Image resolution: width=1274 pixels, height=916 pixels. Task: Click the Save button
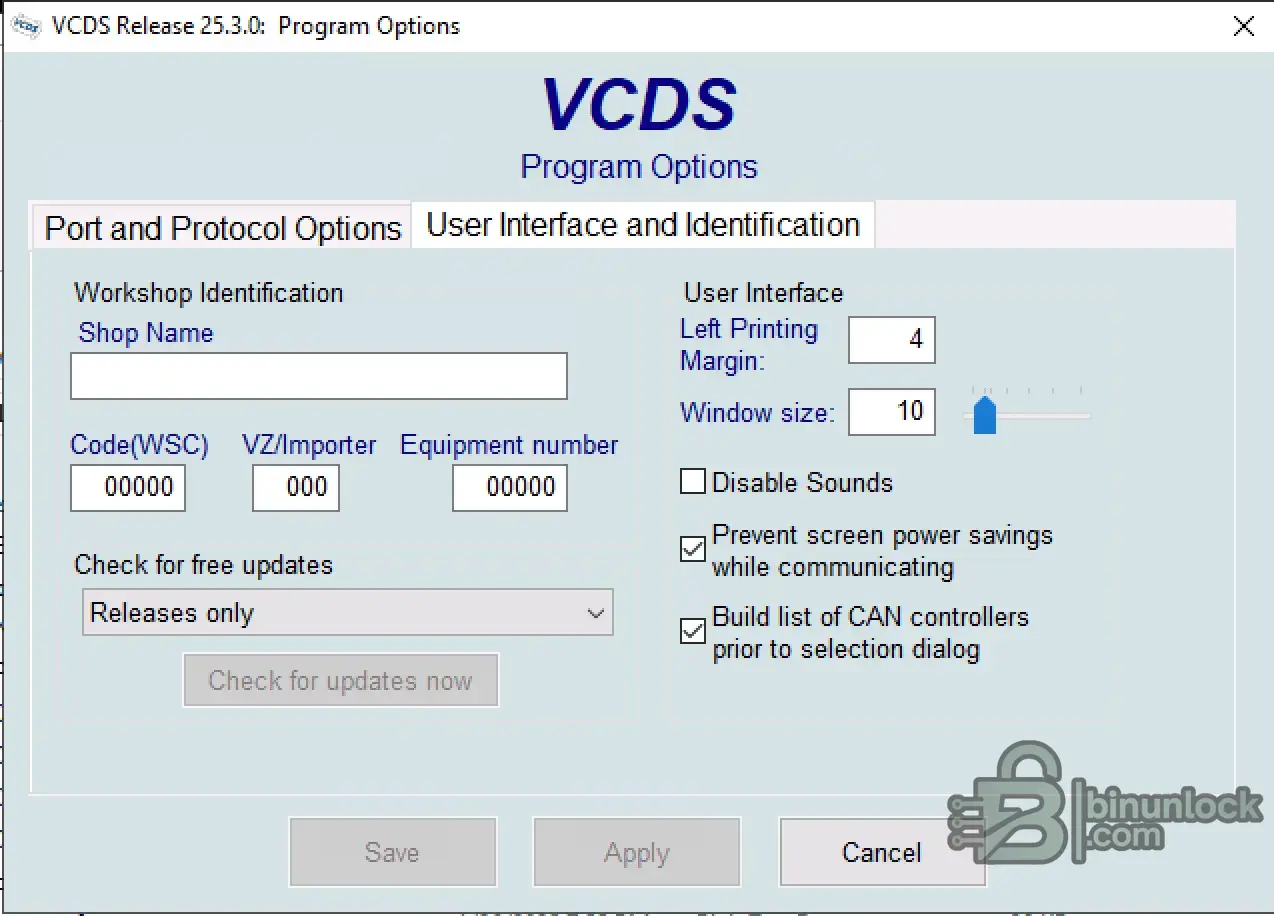(393, 852)
